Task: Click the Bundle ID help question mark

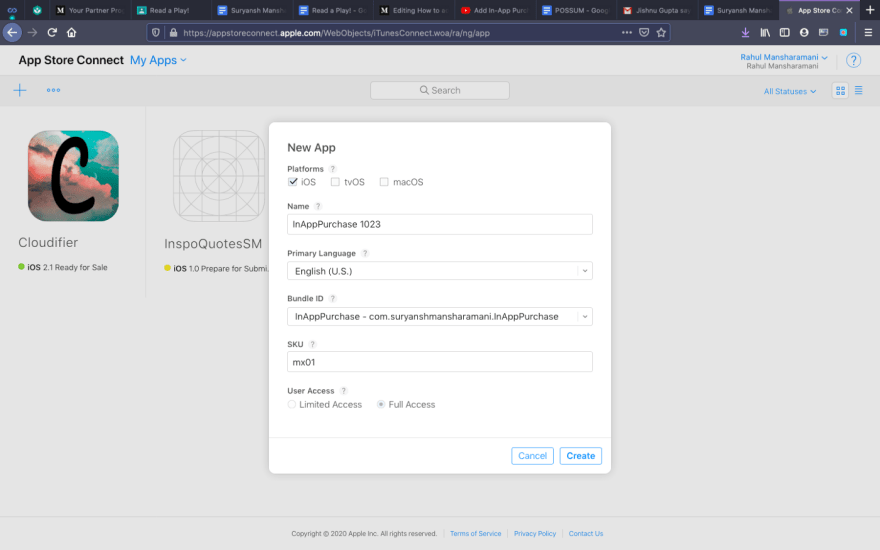Action: click(332, 299)
